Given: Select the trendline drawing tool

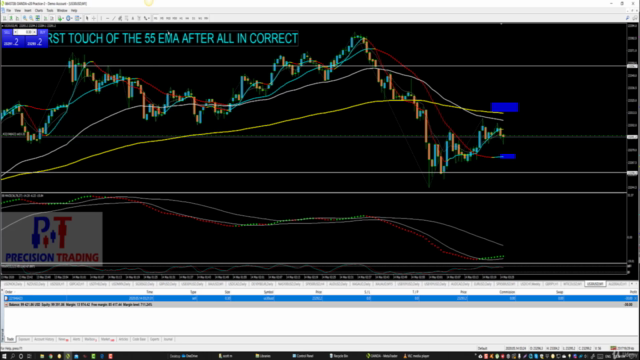Looking at the screenshot, I should pos(114,18).
